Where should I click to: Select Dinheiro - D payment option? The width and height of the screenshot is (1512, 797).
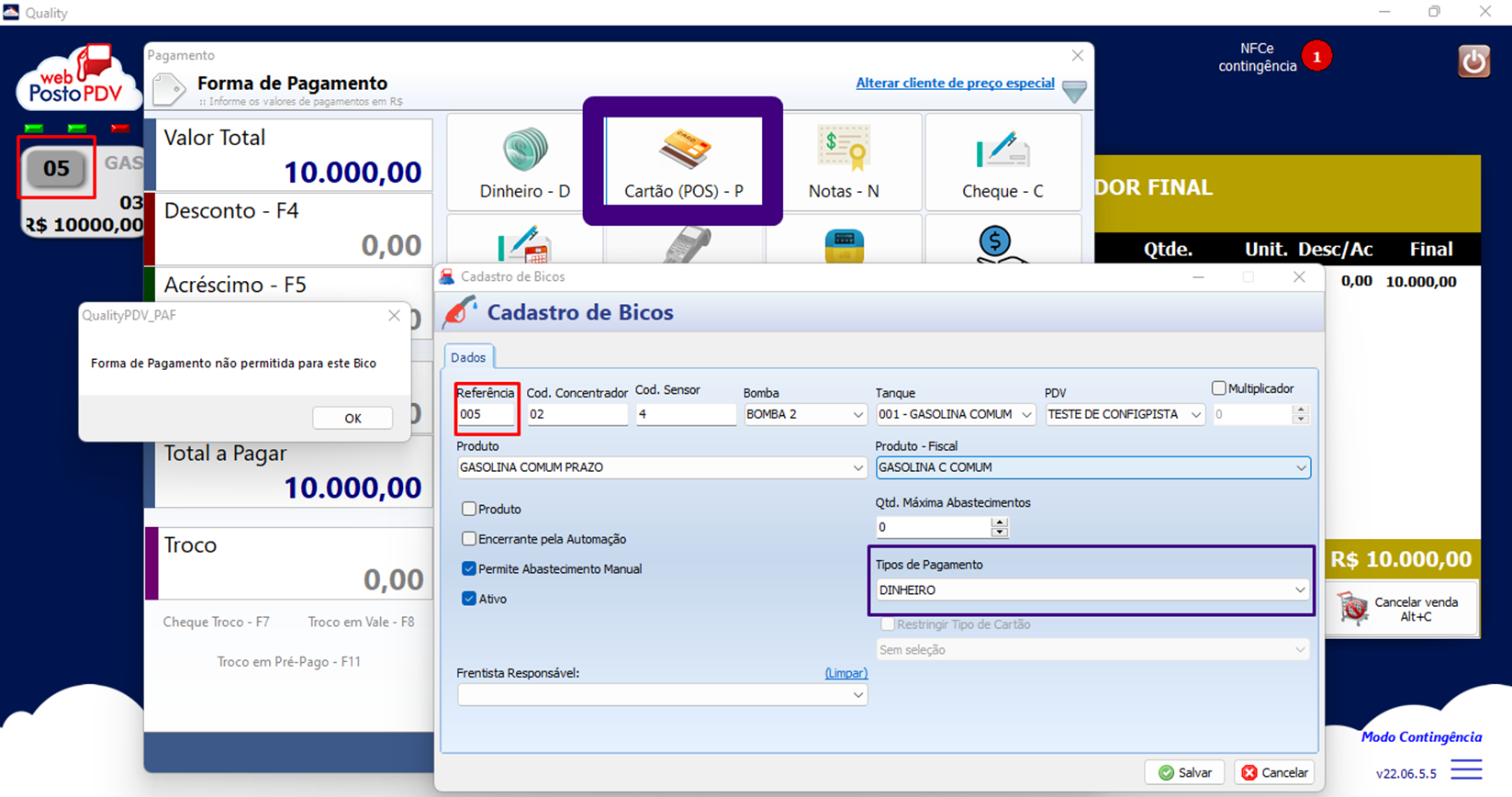coord(524,163)
